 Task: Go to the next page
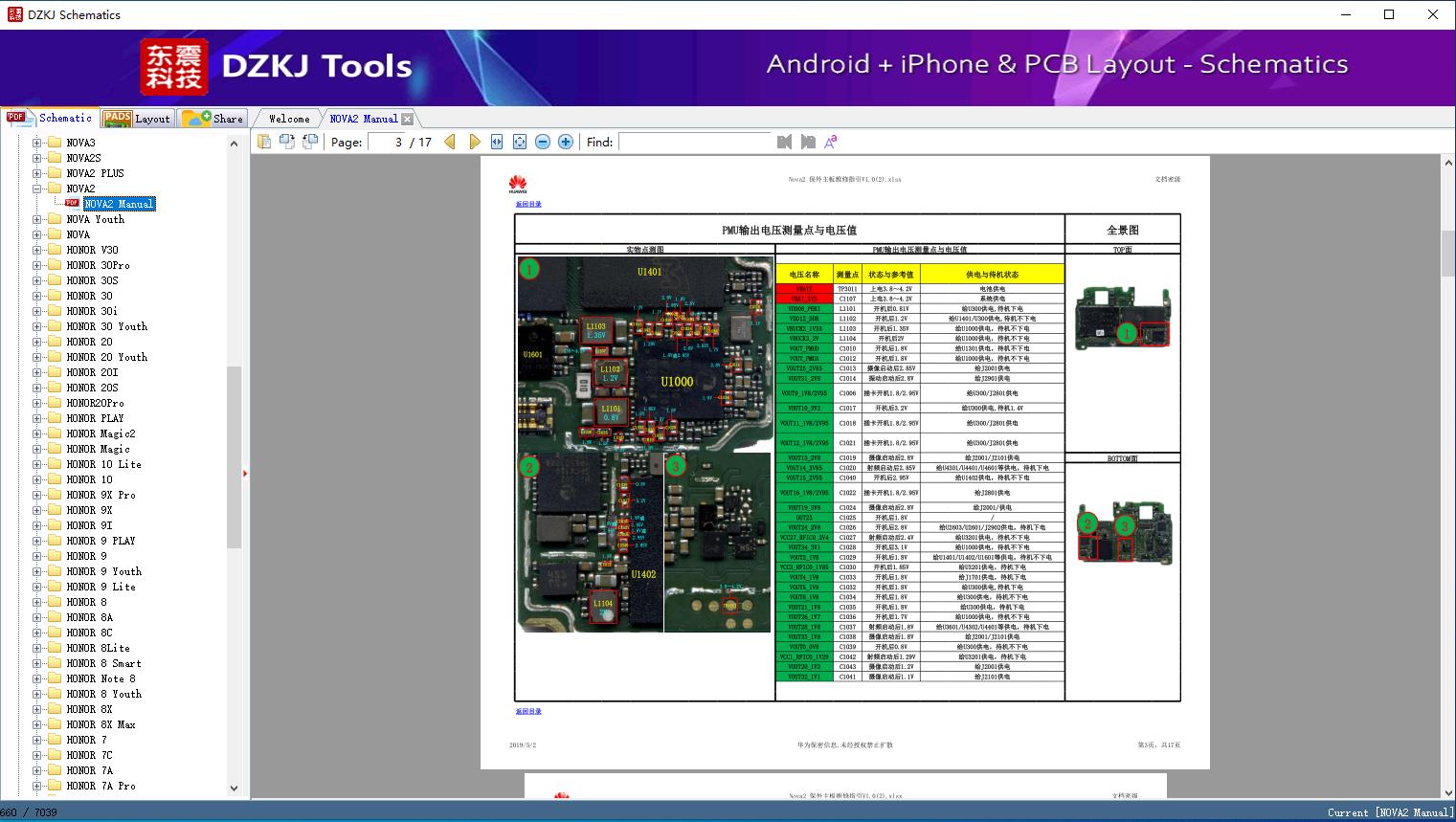pyautogui.click(x=474, y=142)
